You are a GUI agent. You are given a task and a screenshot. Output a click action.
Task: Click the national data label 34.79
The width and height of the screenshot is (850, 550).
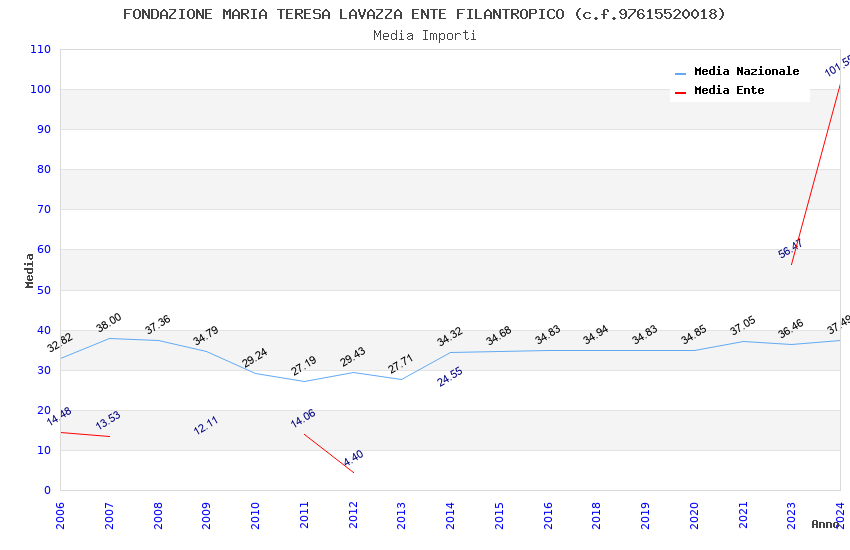tap(205, 335)
